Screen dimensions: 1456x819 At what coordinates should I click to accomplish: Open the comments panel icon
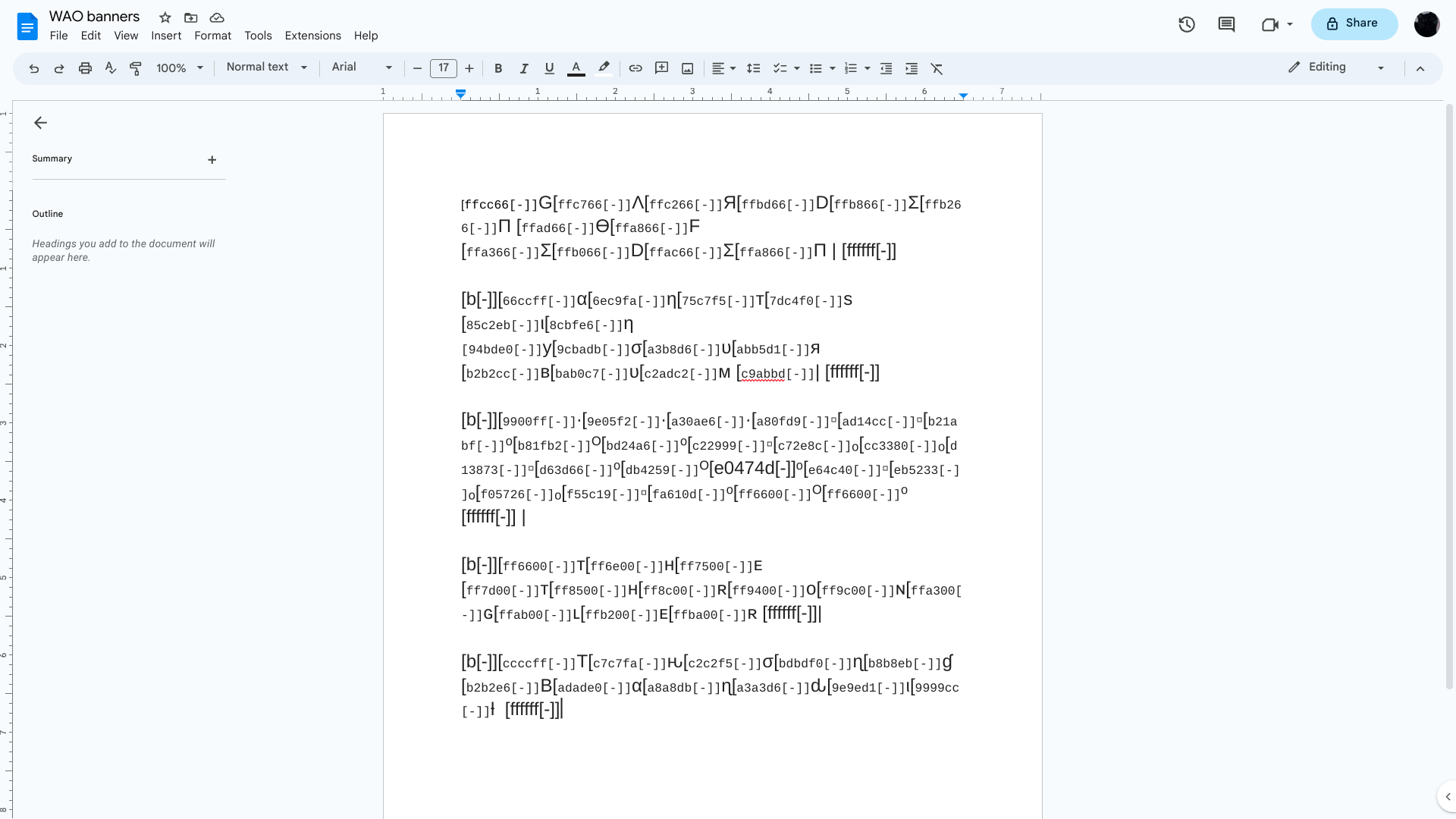point(1226,24)
